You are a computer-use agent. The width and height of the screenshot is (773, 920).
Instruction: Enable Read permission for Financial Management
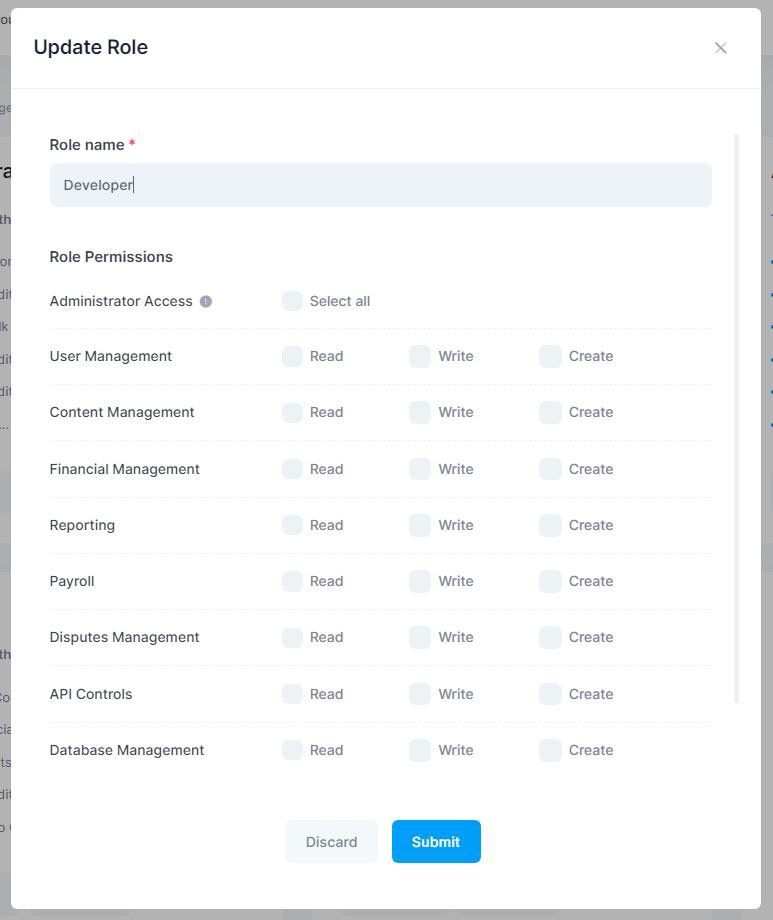[x=292, y=469]
